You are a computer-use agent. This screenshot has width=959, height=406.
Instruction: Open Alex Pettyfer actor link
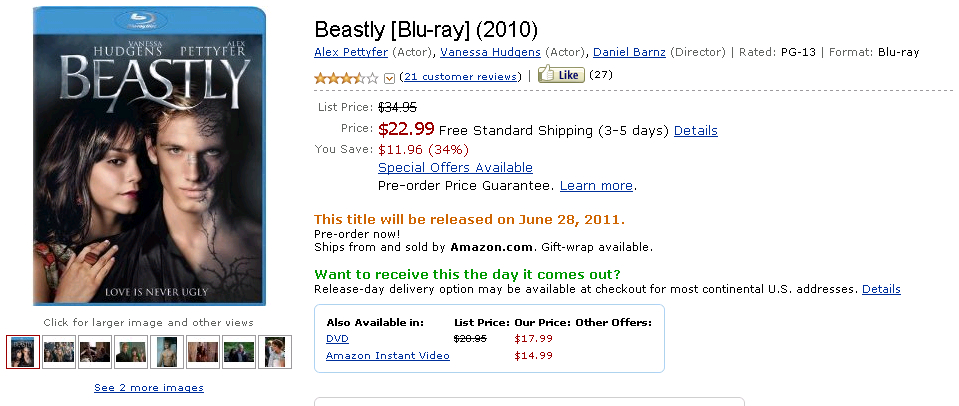tap(350, 52)
